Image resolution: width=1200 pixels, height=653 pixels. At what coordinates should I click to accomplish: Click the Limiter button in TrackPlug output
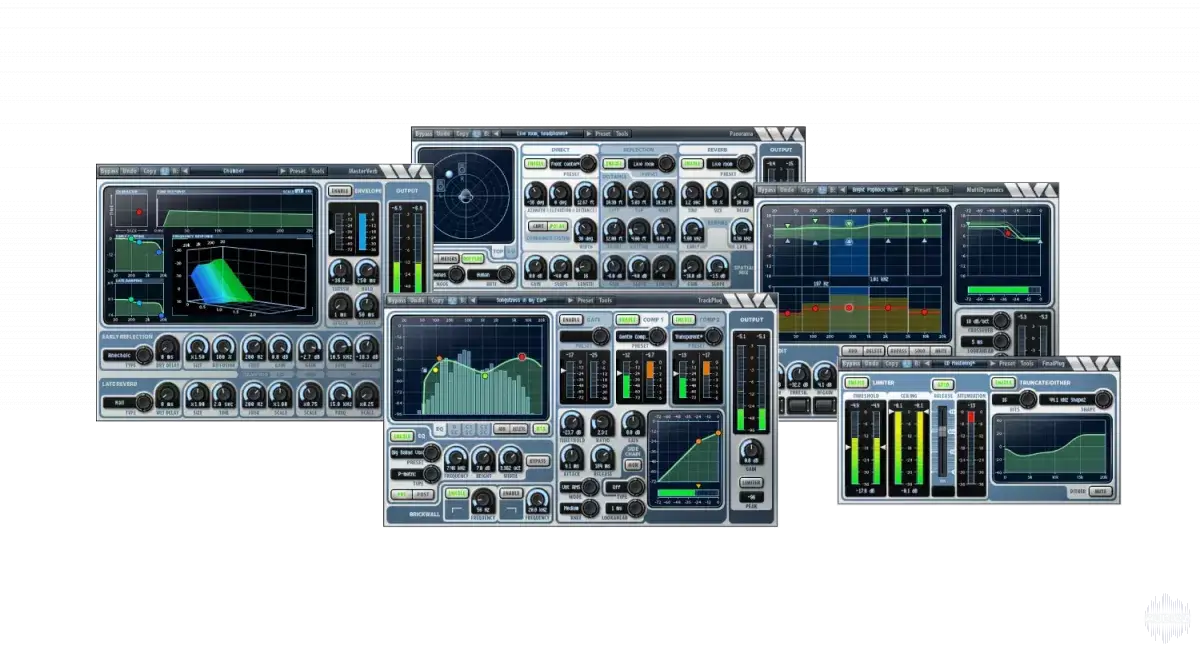click(x=751, y=482)
